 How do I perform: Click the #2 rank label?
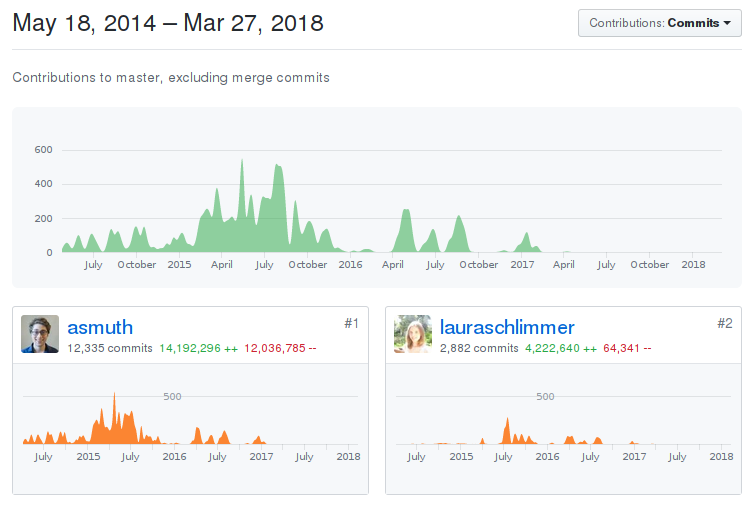pyautogui.click(x=724, y=323)
